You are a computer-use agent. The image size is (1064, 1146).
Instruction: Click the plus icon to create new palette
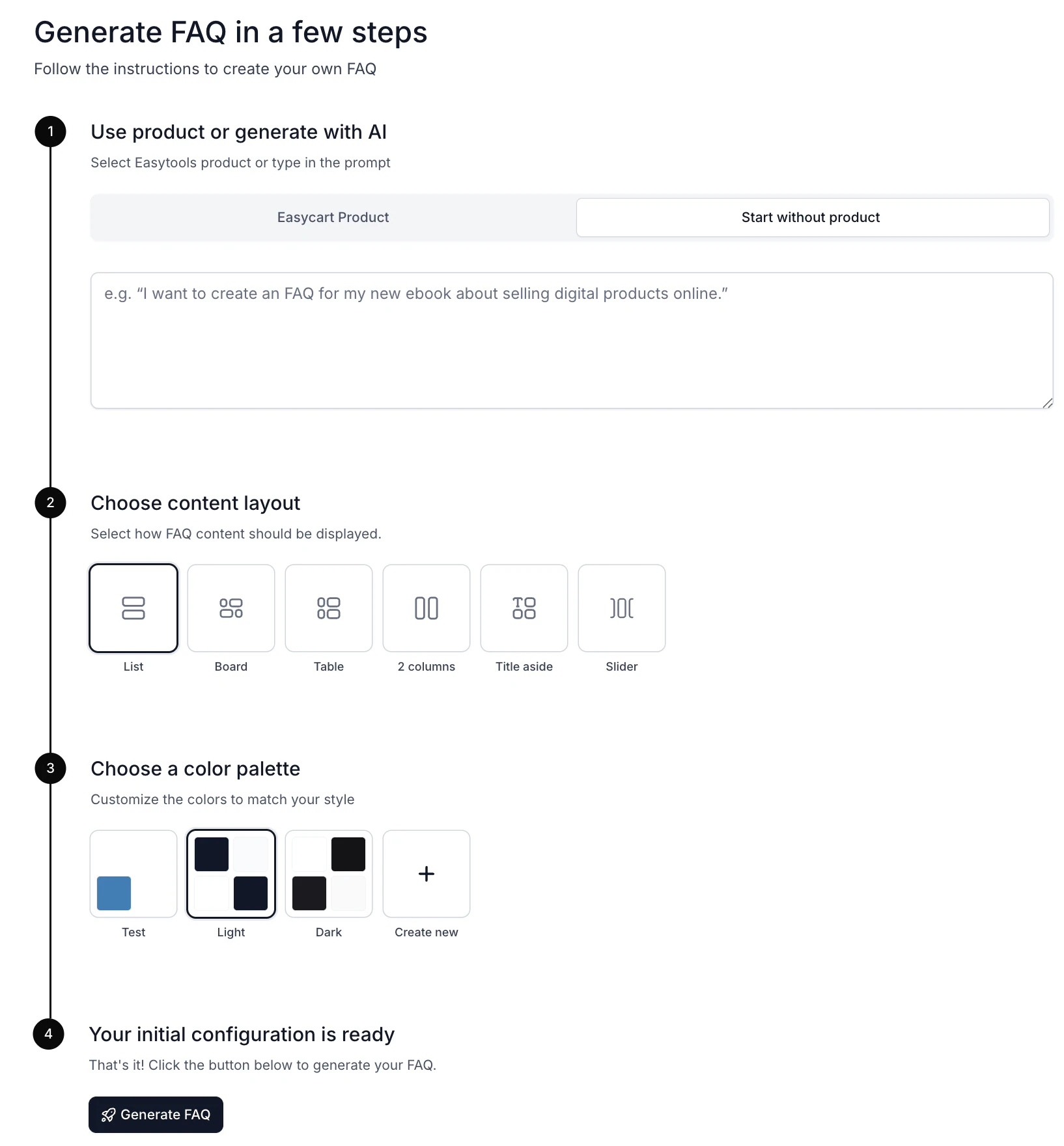tap(427, 874)
